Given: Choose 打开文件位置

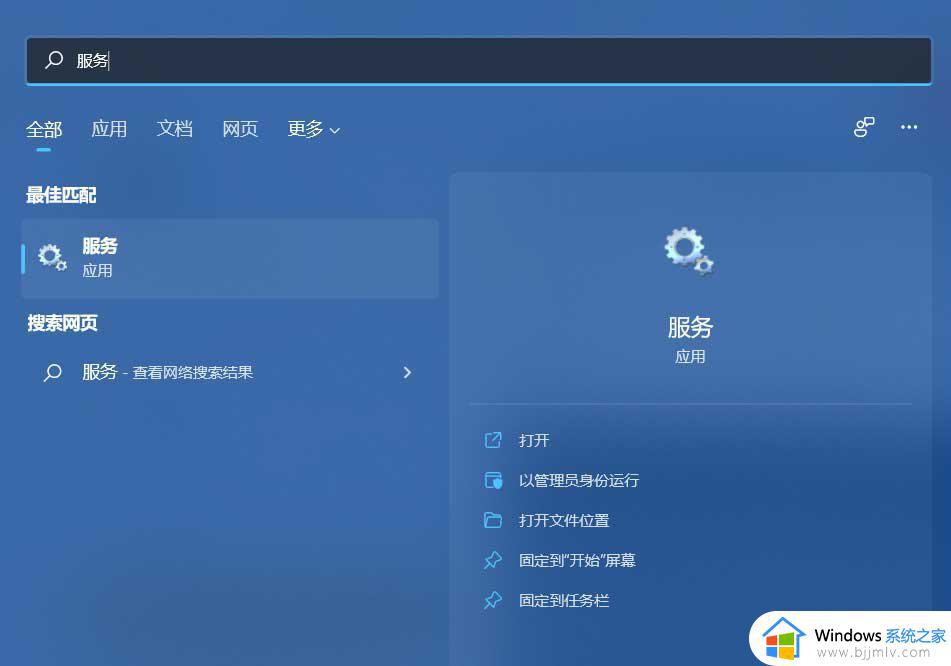Looking at the screenshot, I should [x=564, y=520].
